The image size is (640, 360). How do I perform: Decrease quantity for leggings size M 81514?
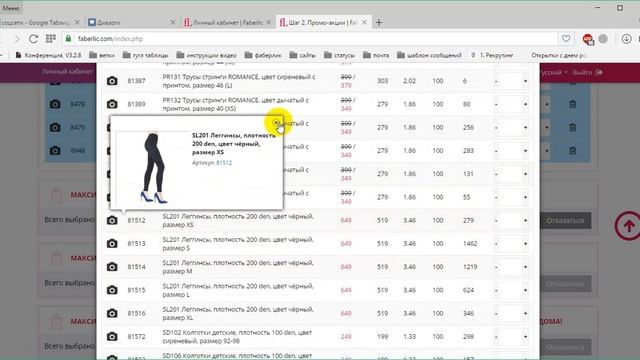tap(496, 267)
